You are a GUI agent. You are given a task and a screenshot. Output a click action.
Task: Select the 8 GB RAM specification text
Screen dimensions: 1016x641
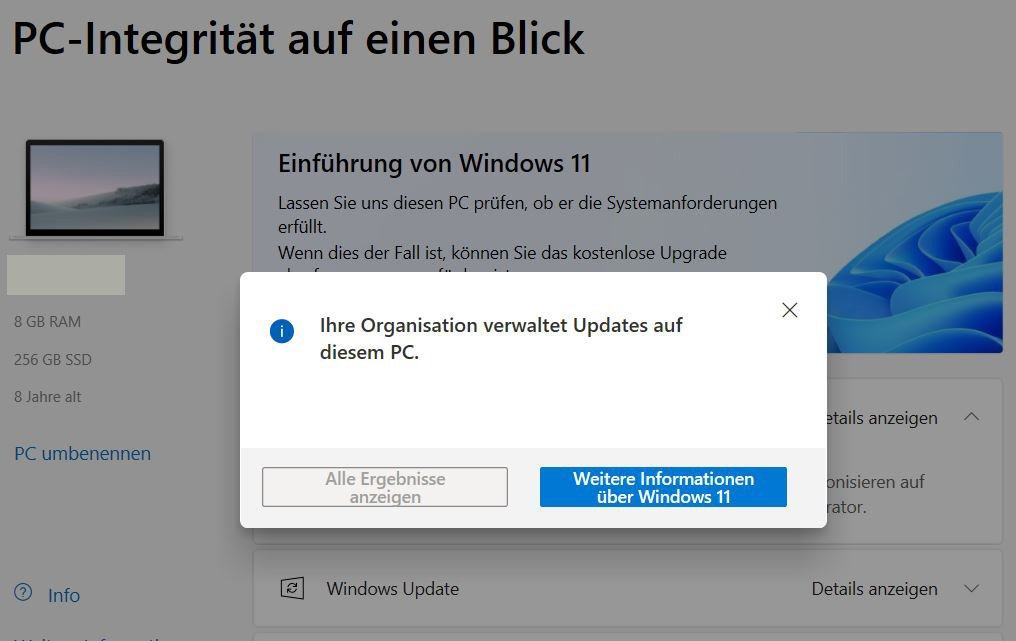(47, 321)
